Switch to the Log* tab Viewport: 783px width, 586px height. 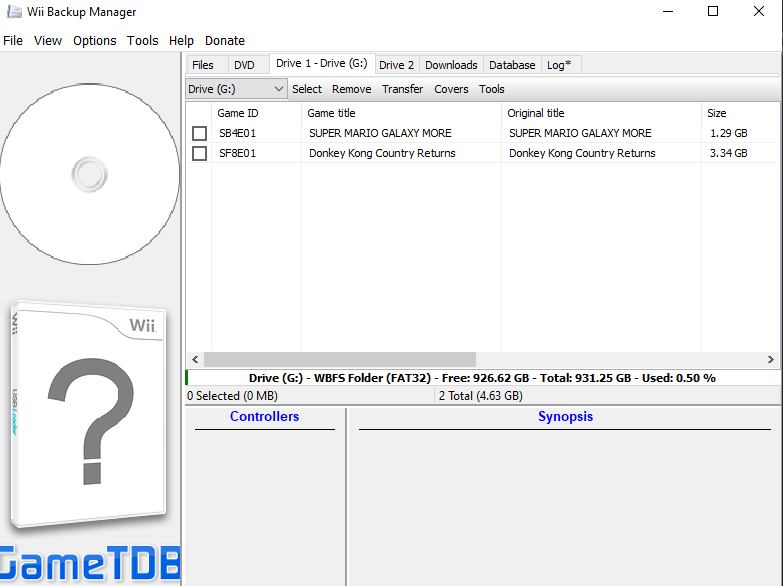559,65
